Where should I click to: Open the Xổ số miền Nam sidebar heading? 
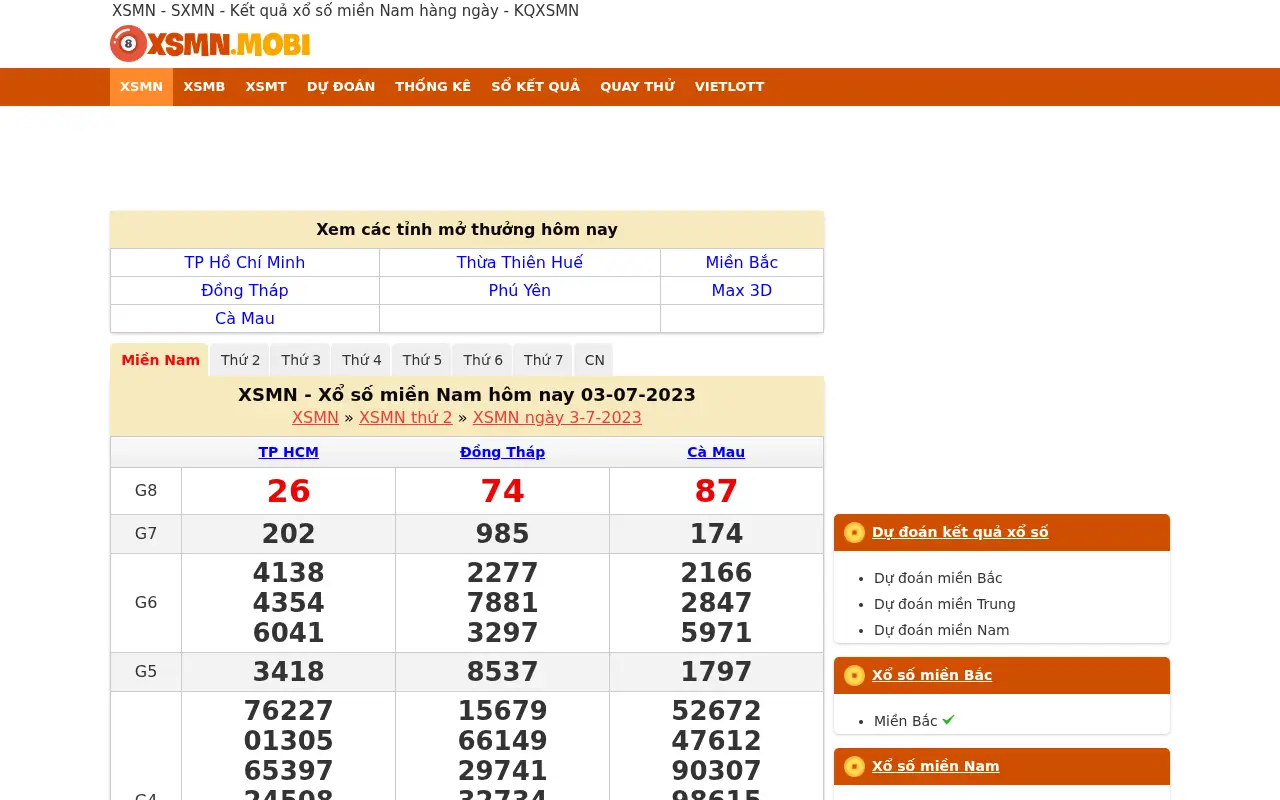[936, 766]
